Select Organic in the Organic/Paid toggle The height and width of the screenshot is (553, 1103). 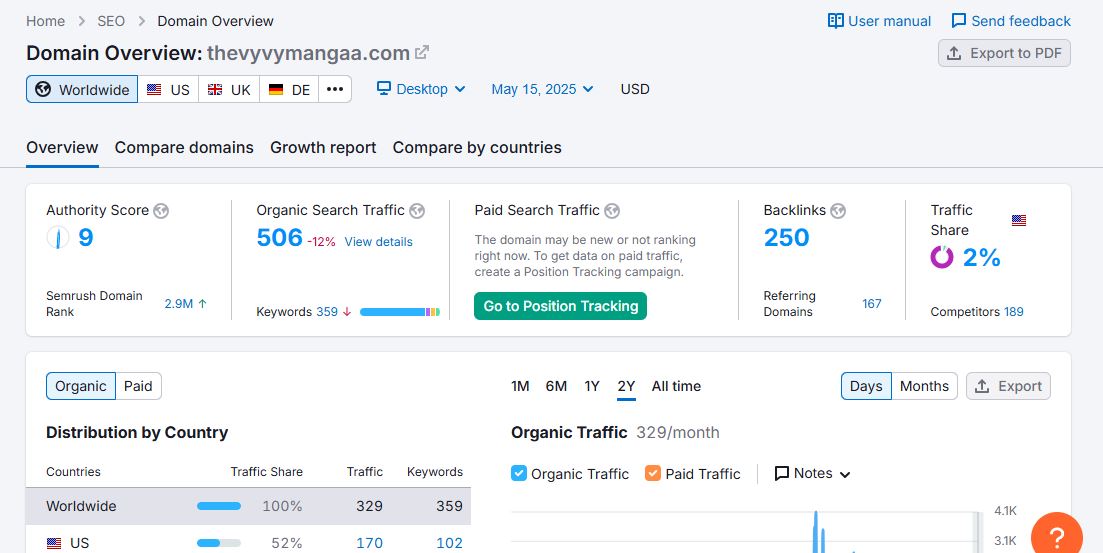(x=81, y=386)
